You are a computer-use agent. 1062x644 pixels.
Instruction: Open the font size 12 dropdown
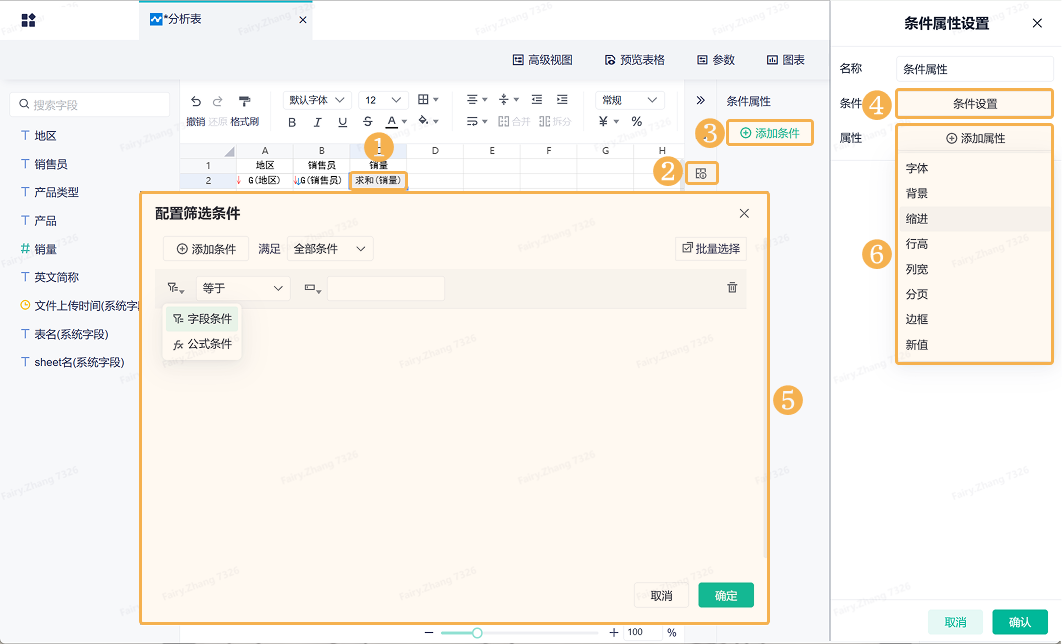pos(383,100)
